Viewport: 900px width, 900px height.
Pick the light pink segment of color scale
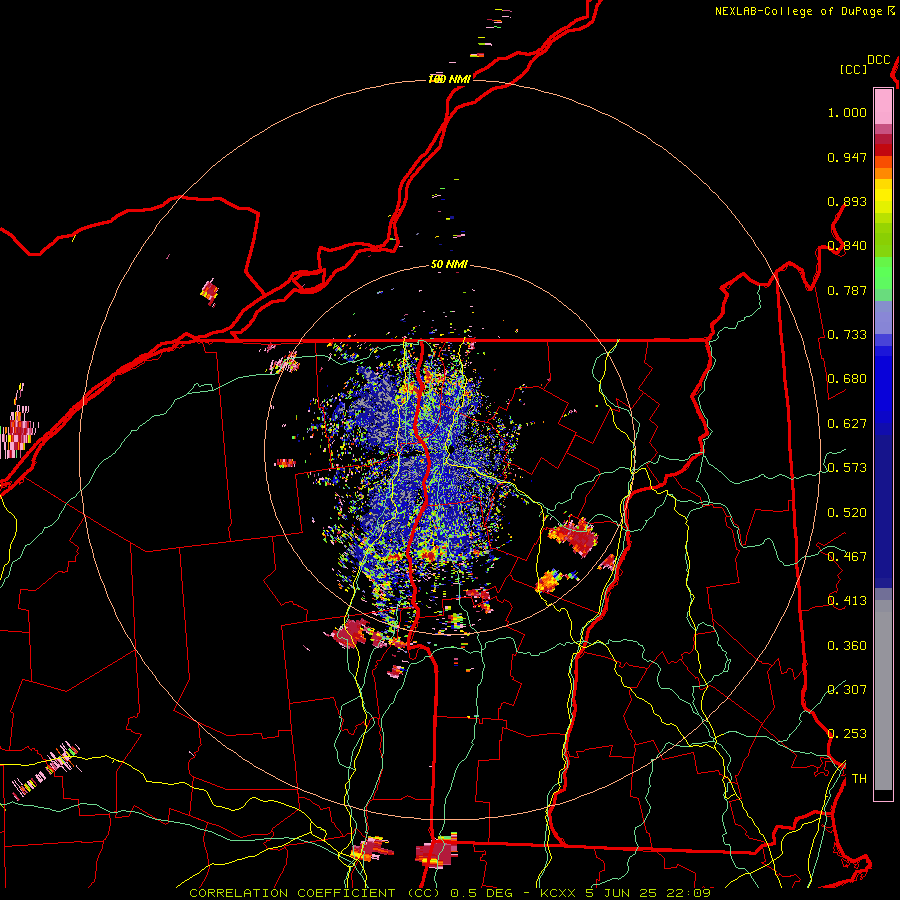tap(883, 106)
